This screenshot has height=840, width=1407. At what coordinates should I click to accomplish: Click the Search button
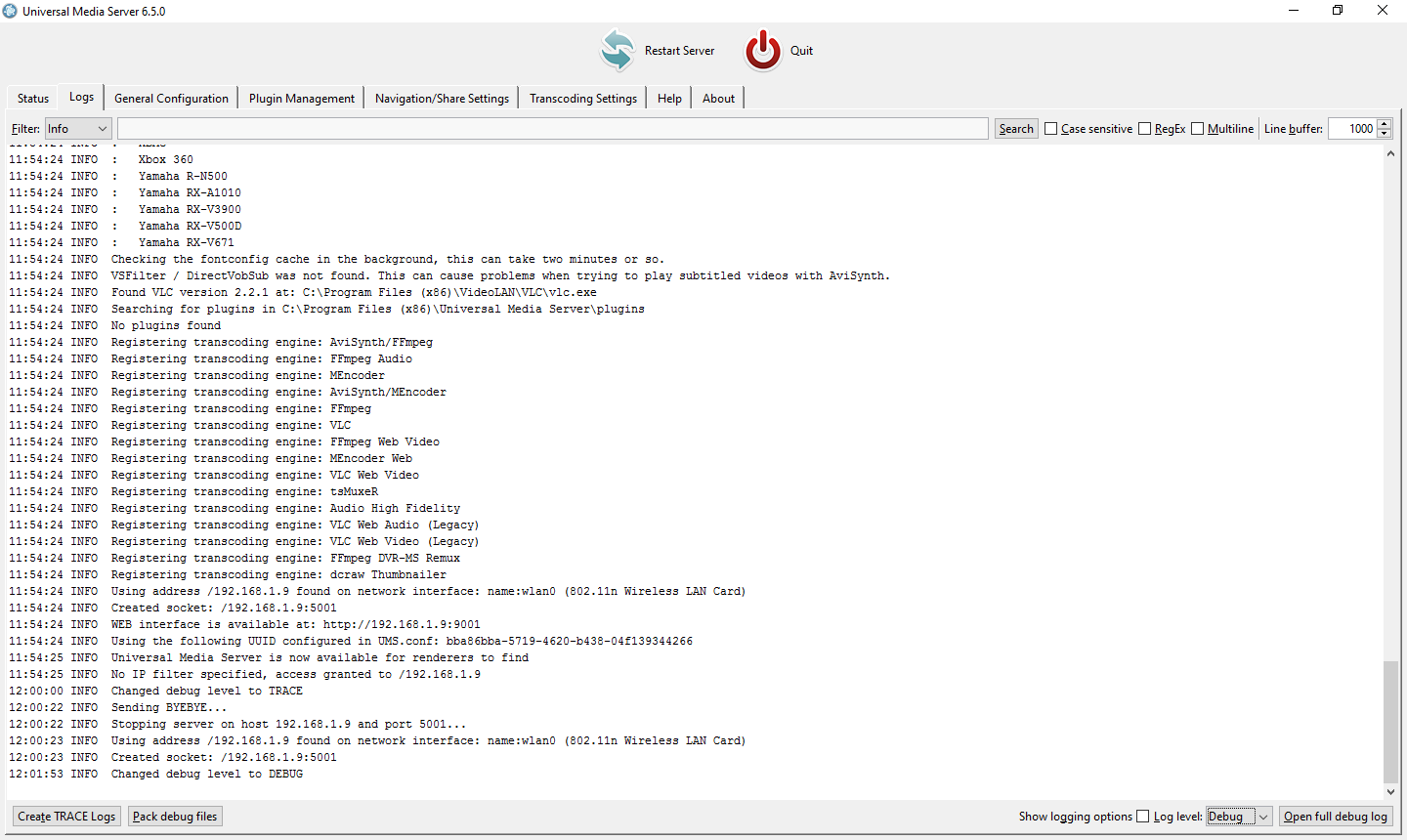1016,129
